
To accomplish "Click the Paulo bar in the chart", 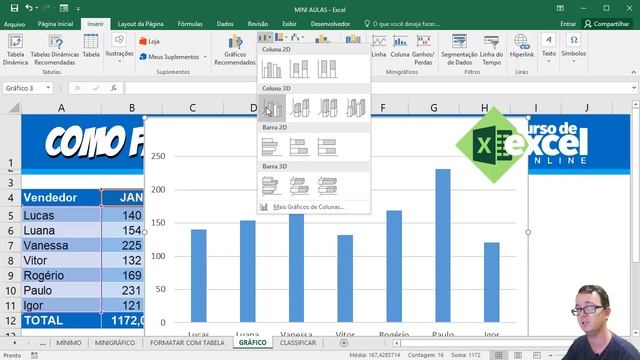I will 443,246.
